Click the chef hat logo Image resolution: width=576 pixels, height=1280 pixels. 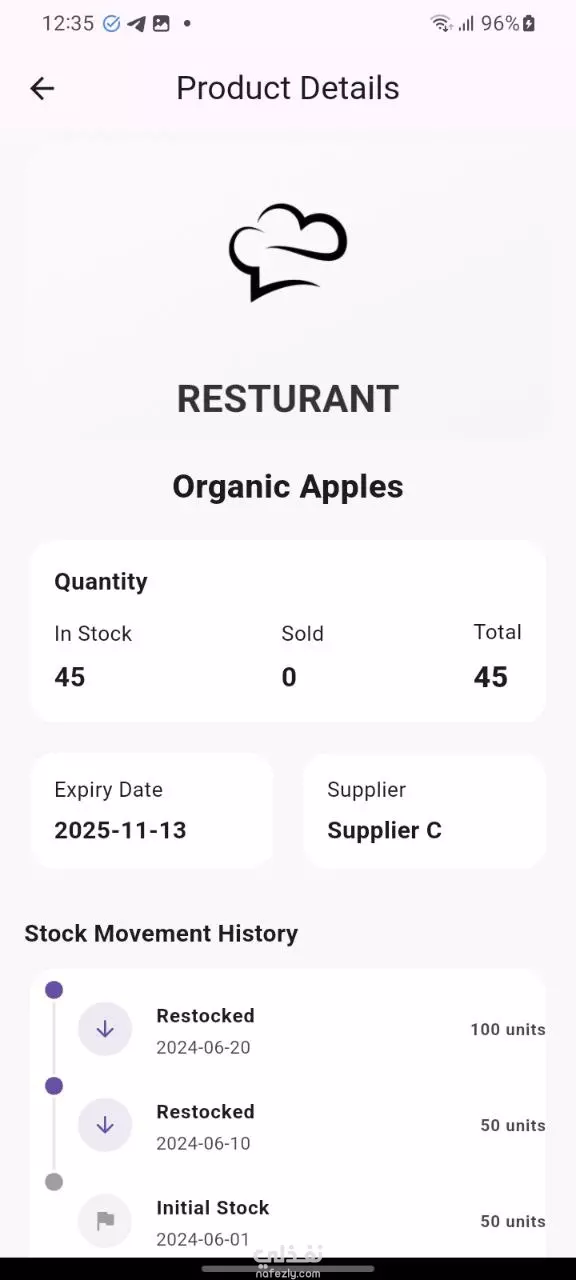(x=288, y=252)
